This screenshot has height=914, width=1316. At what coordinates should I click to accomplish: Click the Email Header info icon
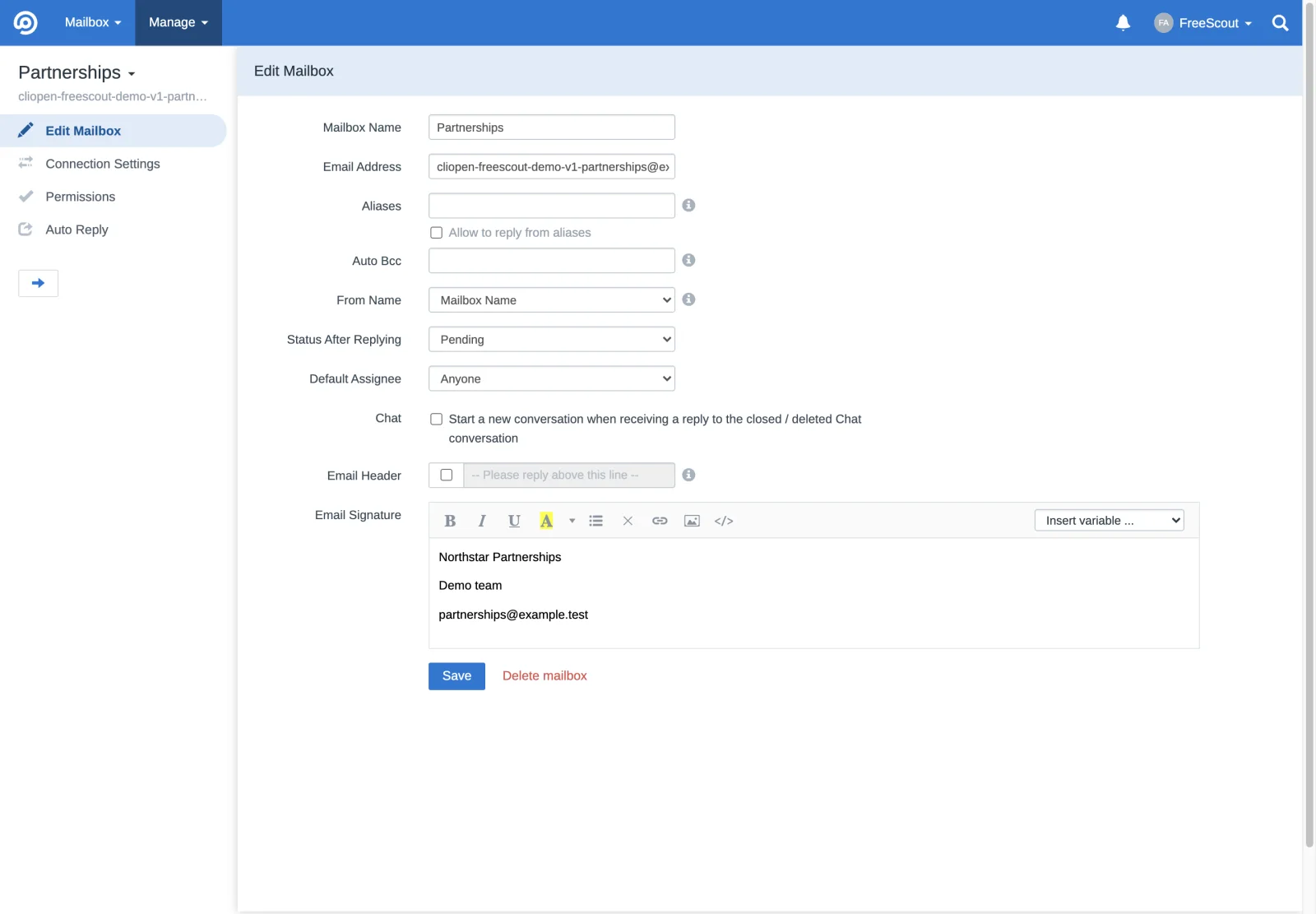pyautogui.click(x=688, y=475)
